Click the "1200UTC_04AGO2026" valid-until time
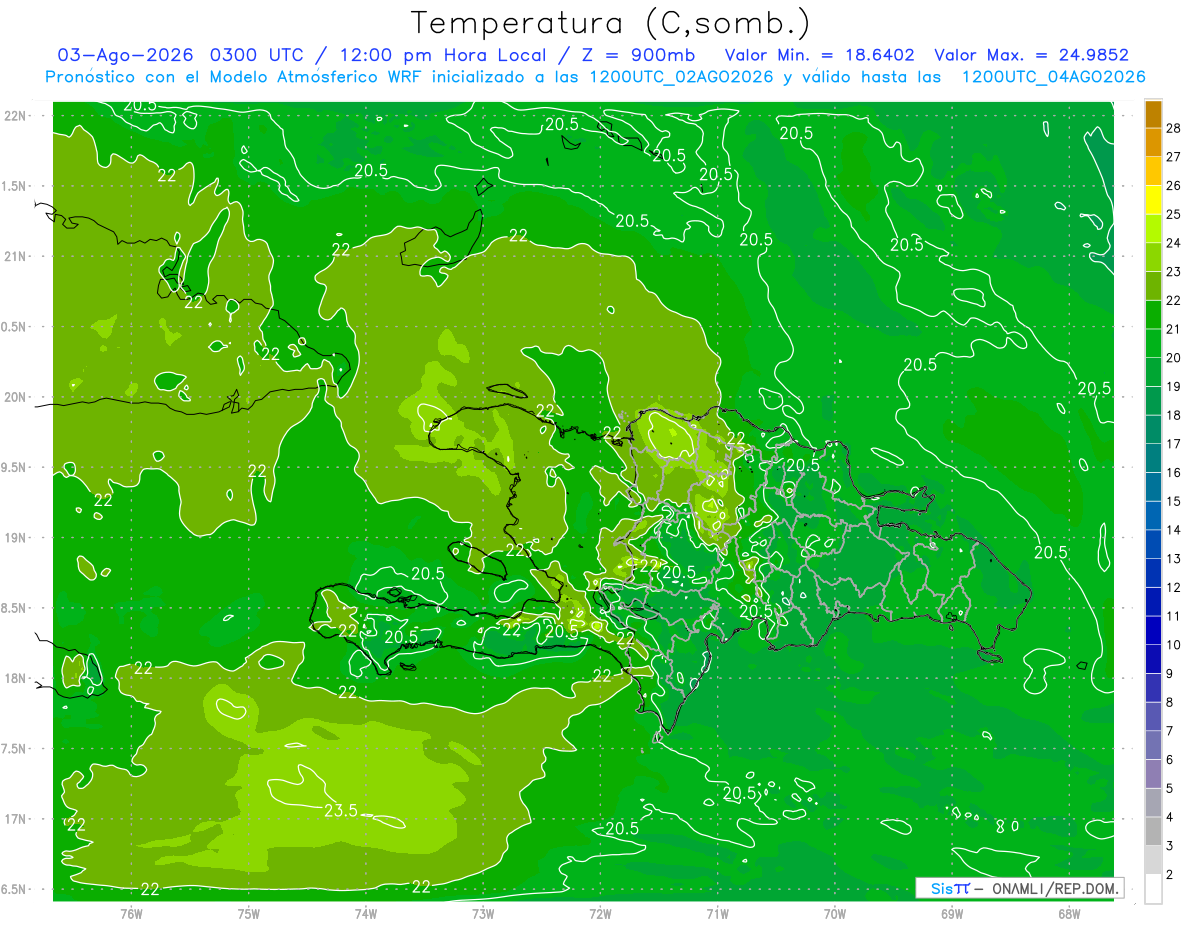The image size is (1200, 927). point(1053,77)
